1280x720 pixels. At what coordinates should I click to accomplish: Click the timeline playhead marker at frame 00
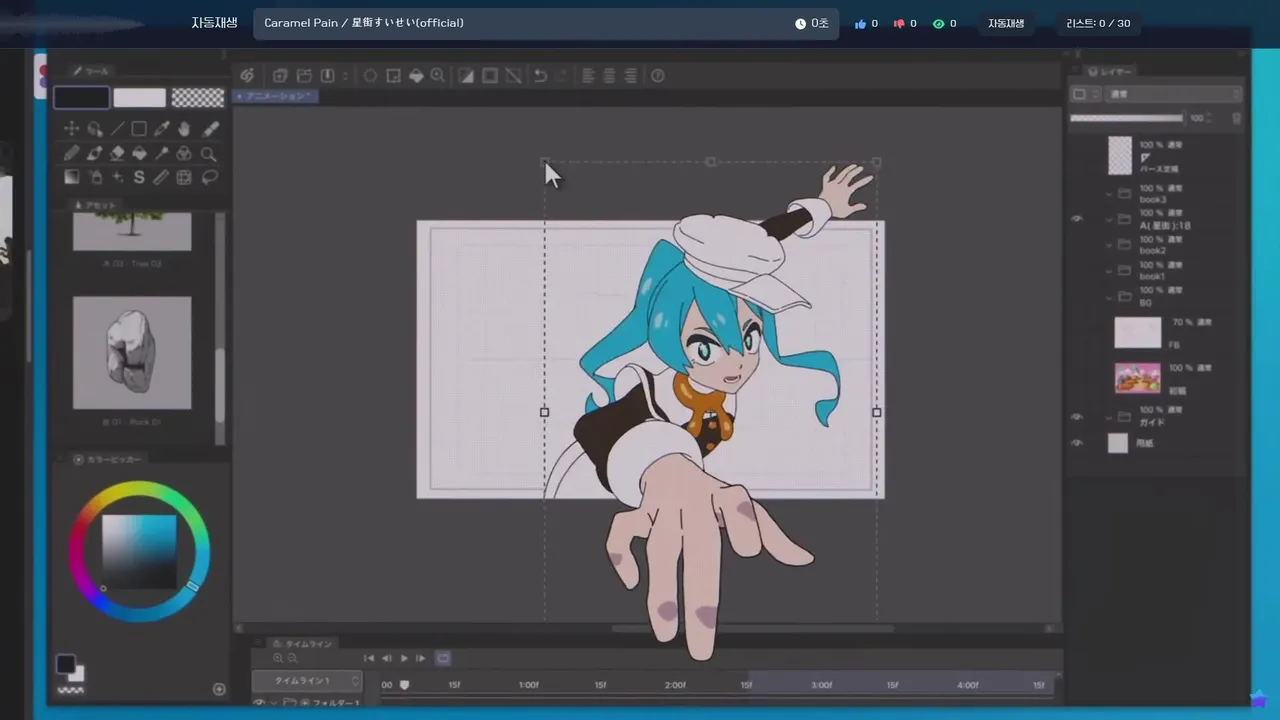pos(404,685)
